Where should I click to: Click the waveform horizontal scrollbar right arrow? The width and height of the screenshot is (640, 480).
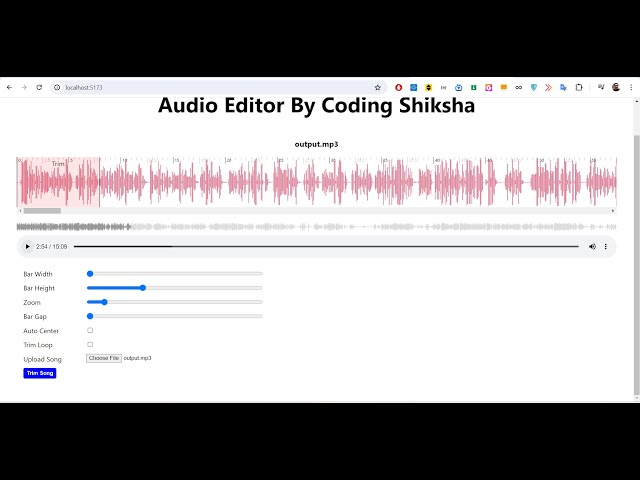click(x=613, y=211)
